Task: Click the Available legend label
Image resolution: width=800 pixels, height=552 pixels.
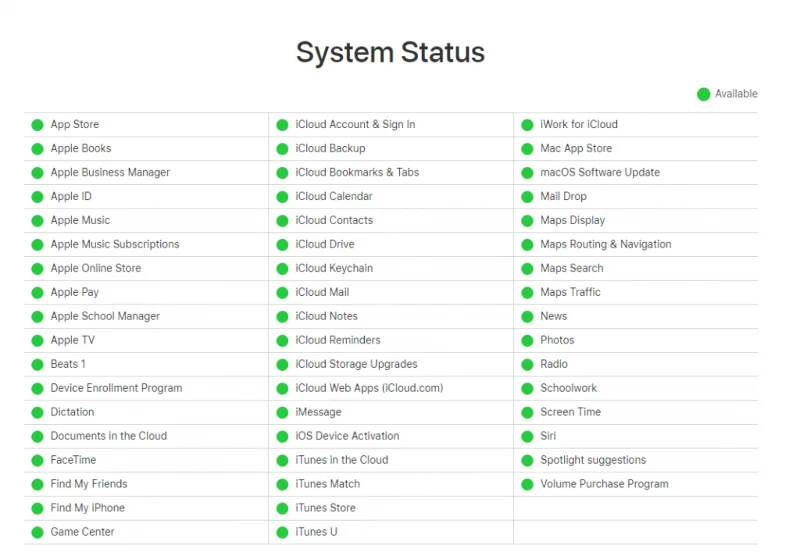Action: pos(736,94)
